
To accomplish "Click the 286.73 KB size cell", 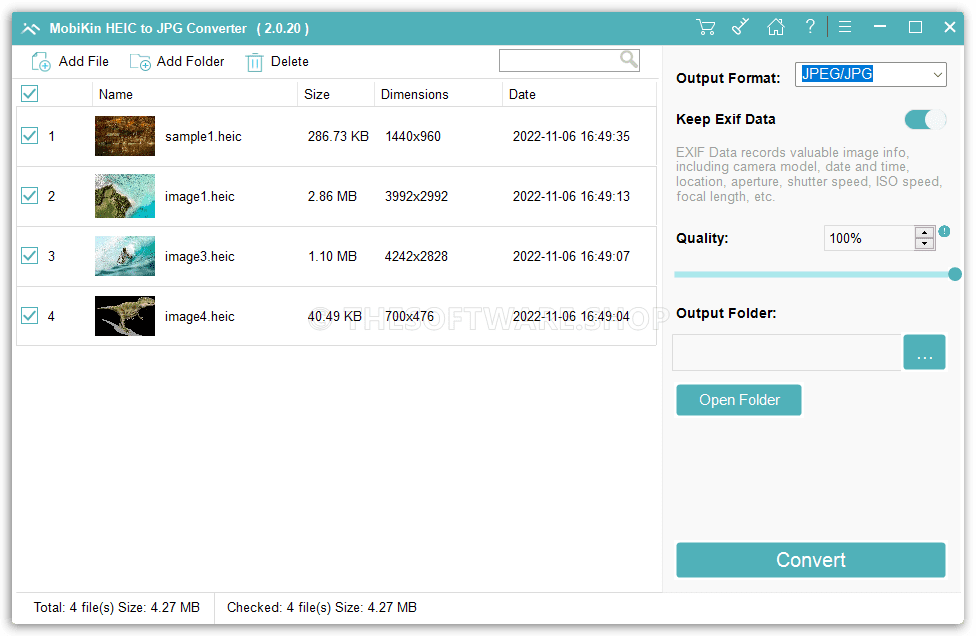I will pyautogui.click(x=338, y=136).
